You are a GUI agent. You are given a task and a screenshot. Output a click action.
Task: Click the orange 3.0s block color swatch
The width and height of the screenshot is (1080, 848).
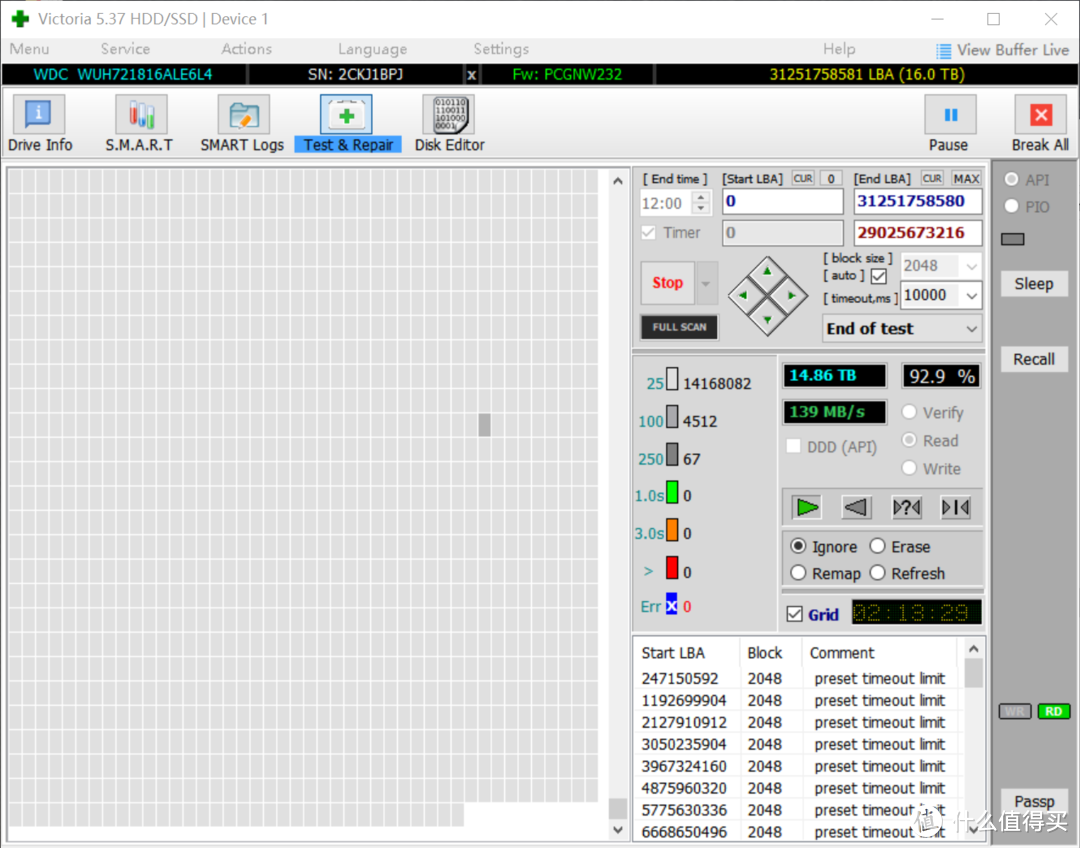pos(672,530)
